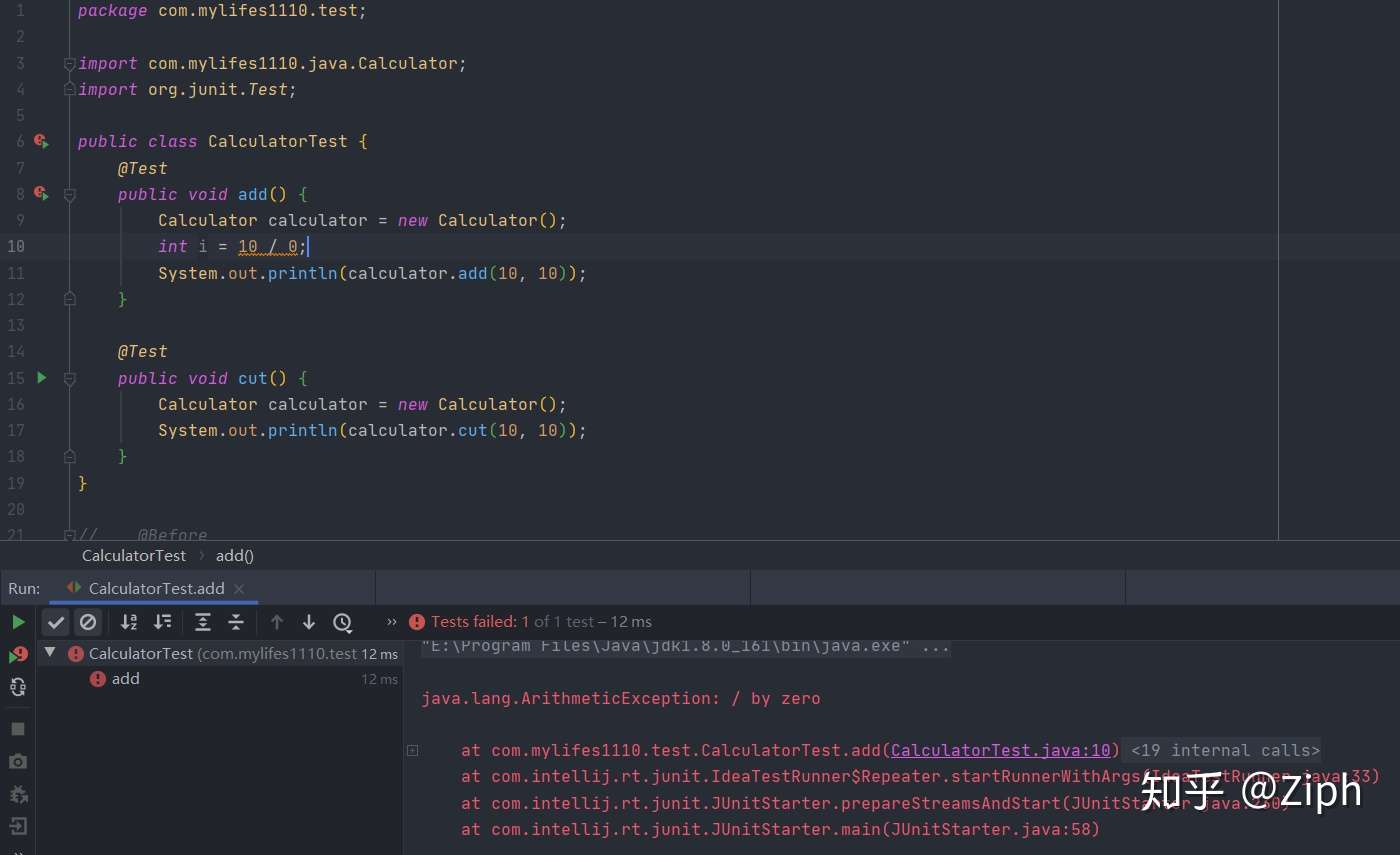Run CalculatorTest class gutter icon line 6

click(41, 142)
